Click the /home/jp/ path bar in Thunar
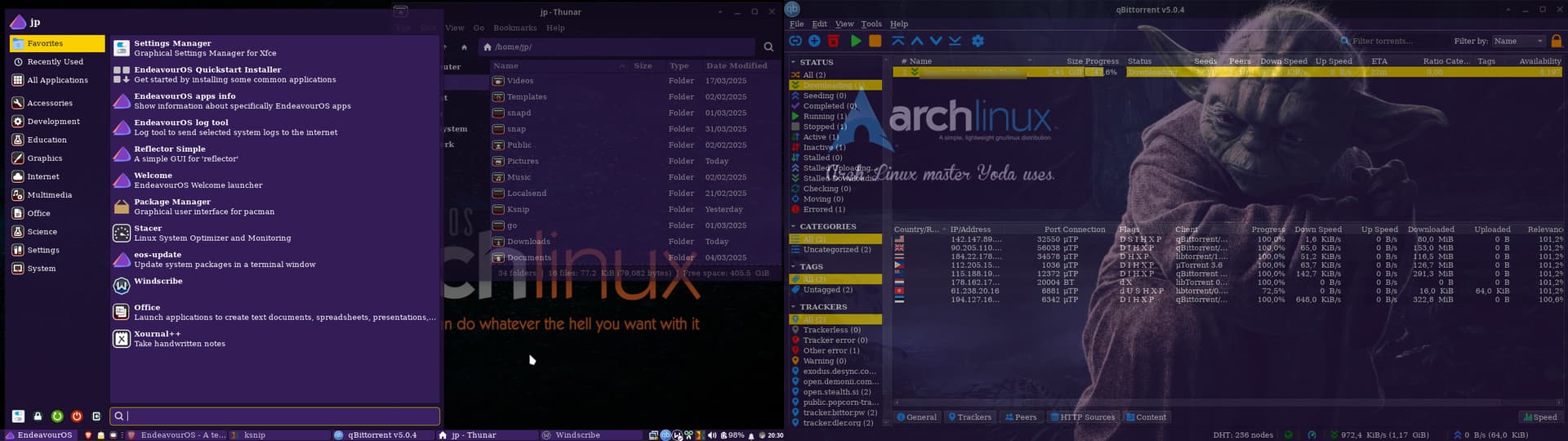The image size is (1568, 441). click(x=617, y=47)
